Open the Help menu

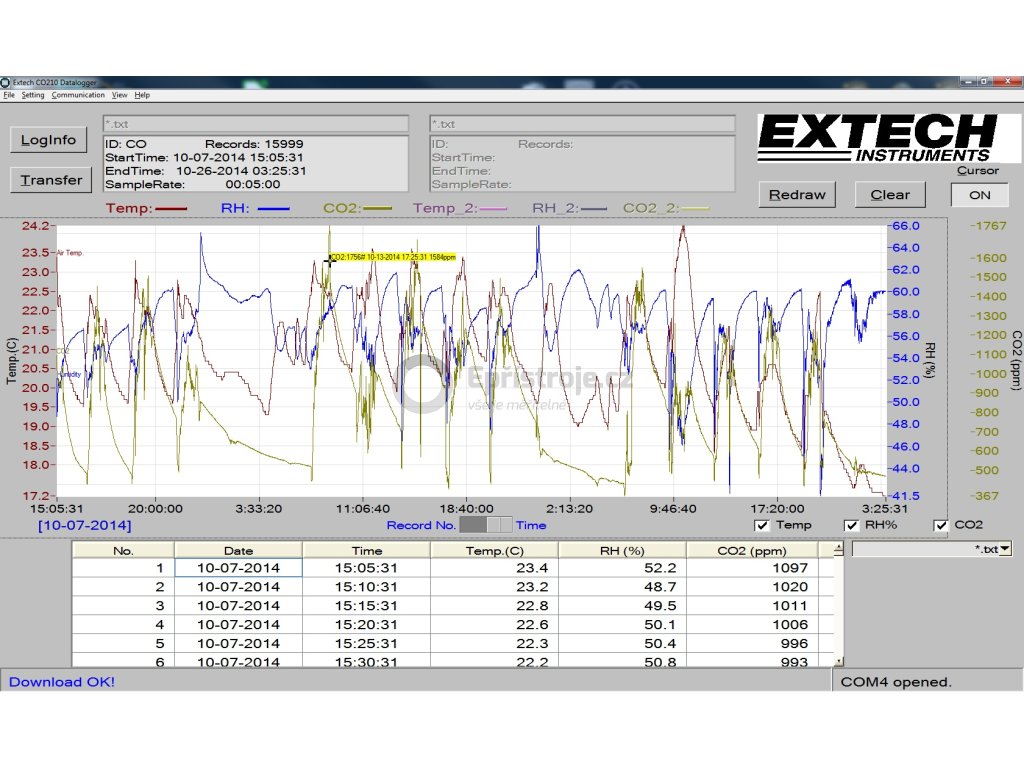(x=142, y=95)
